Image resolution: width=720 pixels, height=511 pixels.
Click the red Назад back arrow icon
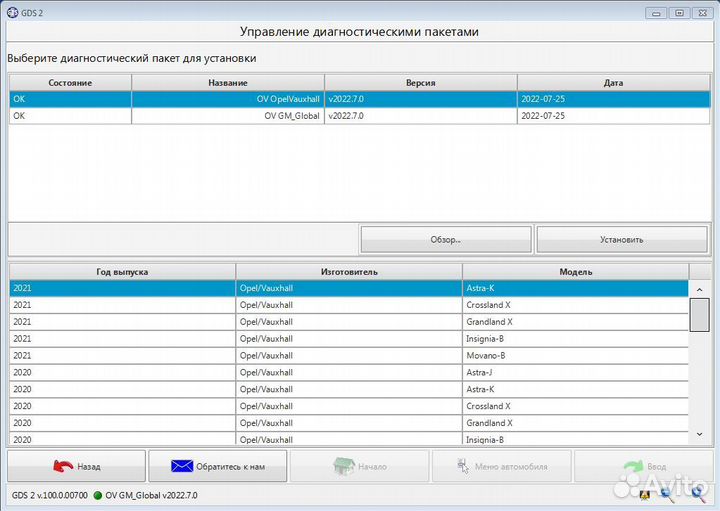pos(63,466)
